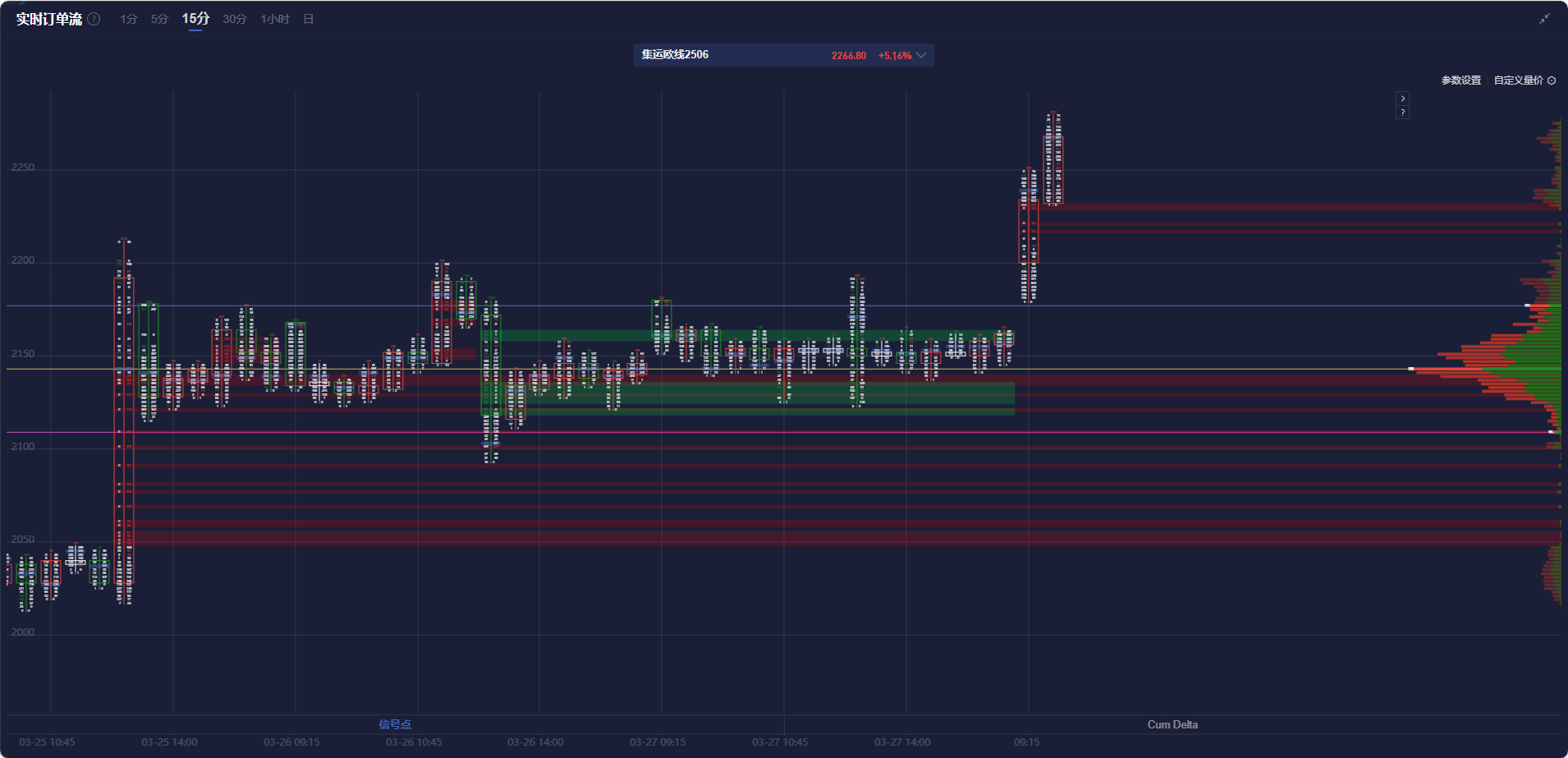Click the tall candle spanning 2050 to 2200
Image resolution: width=1568 pixels, height=758 pixels.
[124, 421]
